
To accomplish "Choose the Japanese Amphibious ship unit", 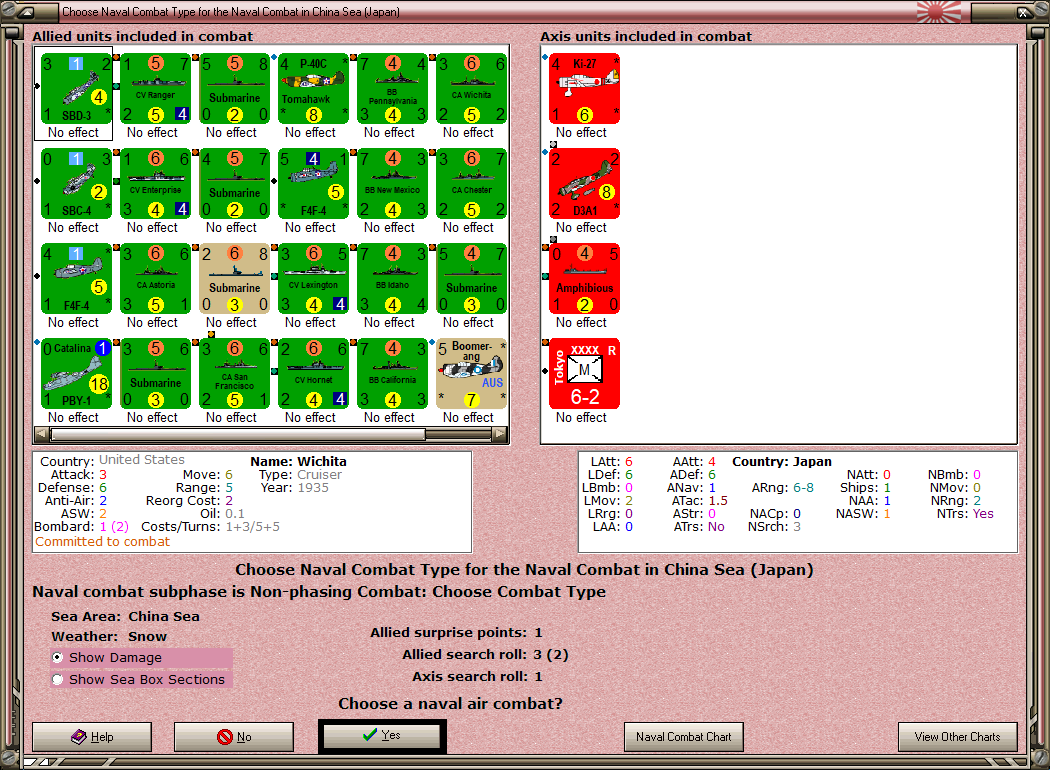I will (x=585, y=279).
